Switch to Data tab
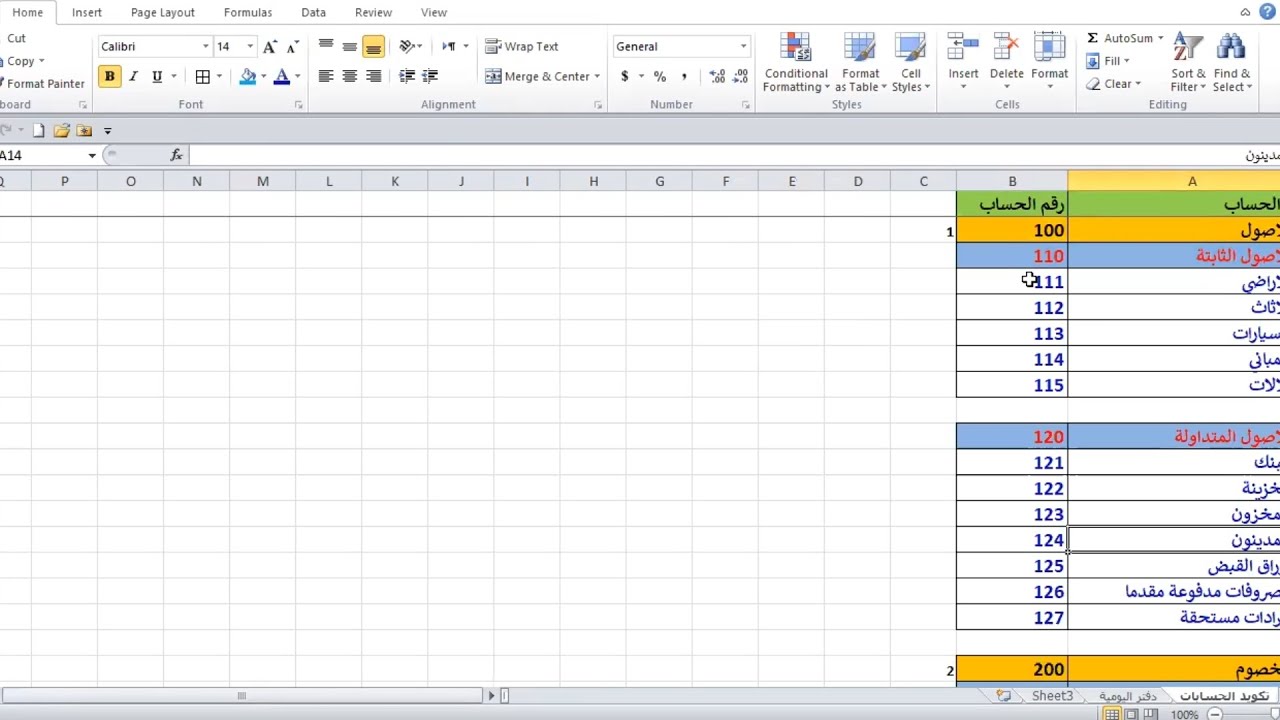This screenshot has width=1280, height=720. [313, 12]
